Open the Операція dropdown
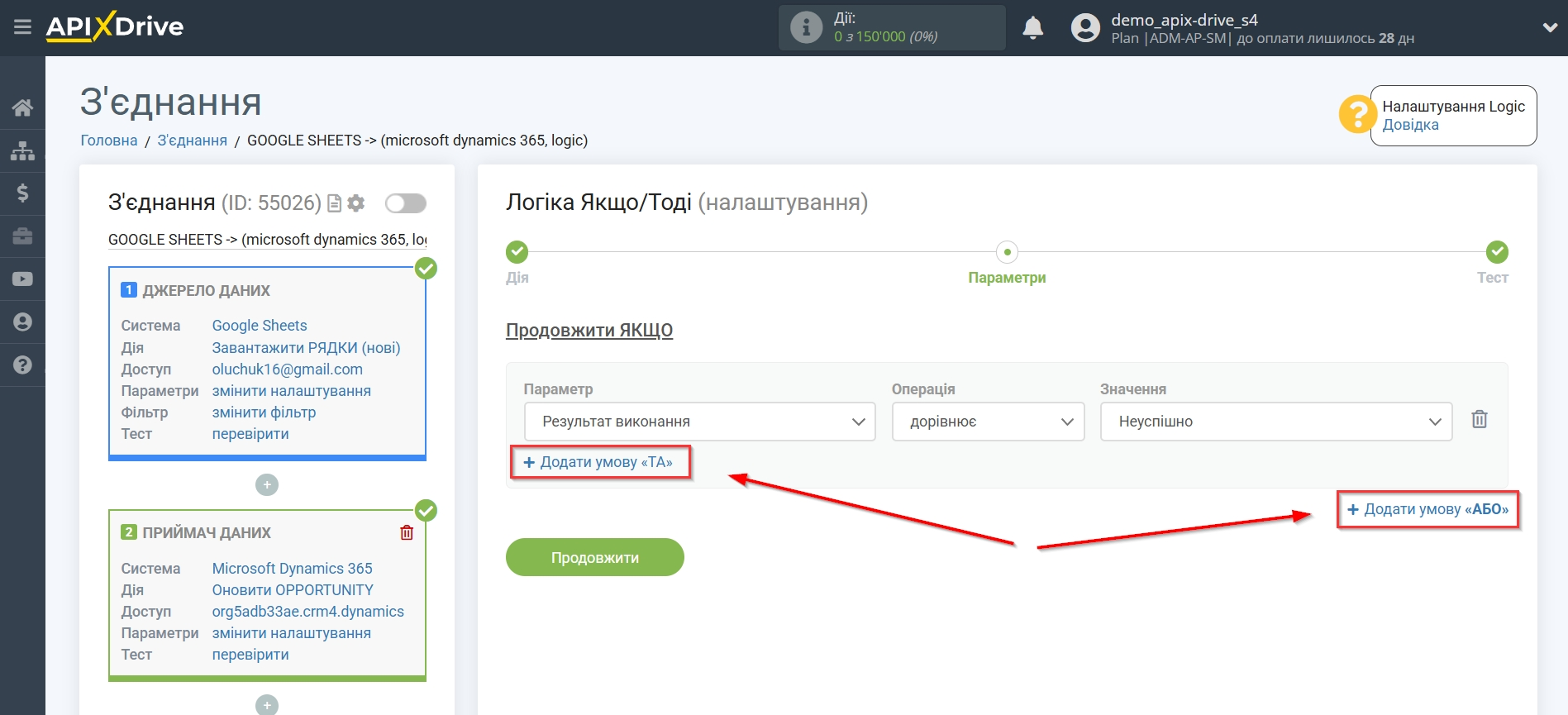Viewport: 1568px width, 715px height. [988, 422]
